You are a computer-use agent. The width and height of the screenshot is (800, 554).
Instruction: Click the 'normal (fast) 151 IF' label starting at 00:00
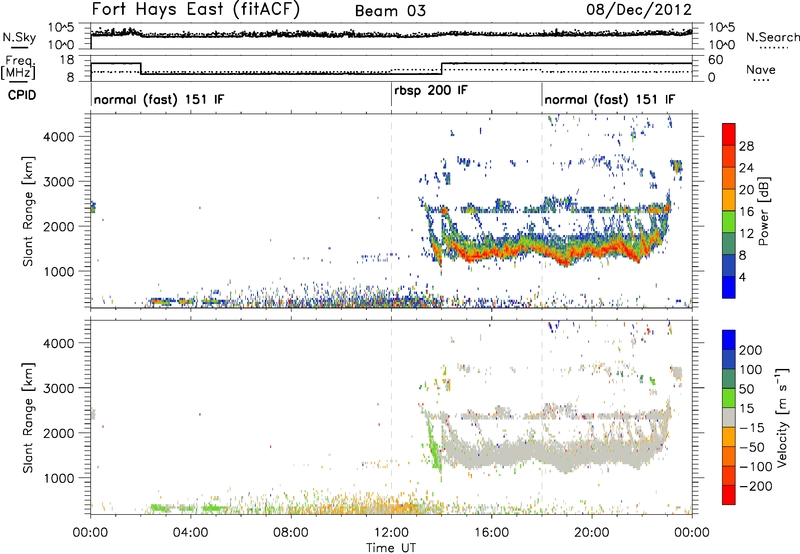tap(159, 99)
